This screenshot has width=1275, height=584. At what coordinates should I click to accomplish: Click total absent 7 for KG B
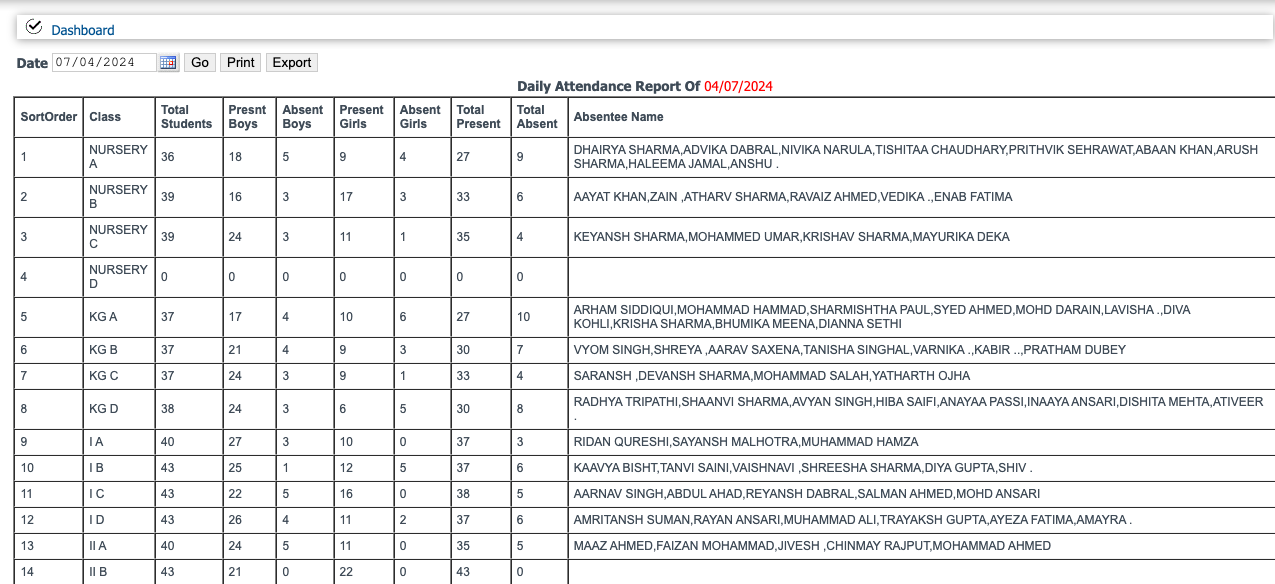[x=538, y=350]
